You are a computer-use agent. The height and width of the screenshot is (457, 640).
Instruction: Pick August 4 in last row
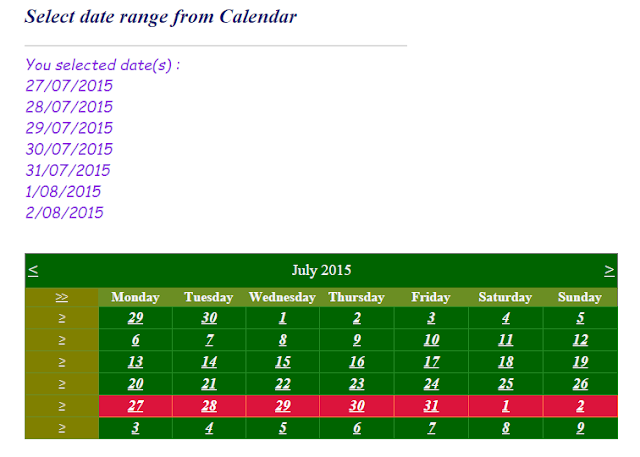[209, 428]
